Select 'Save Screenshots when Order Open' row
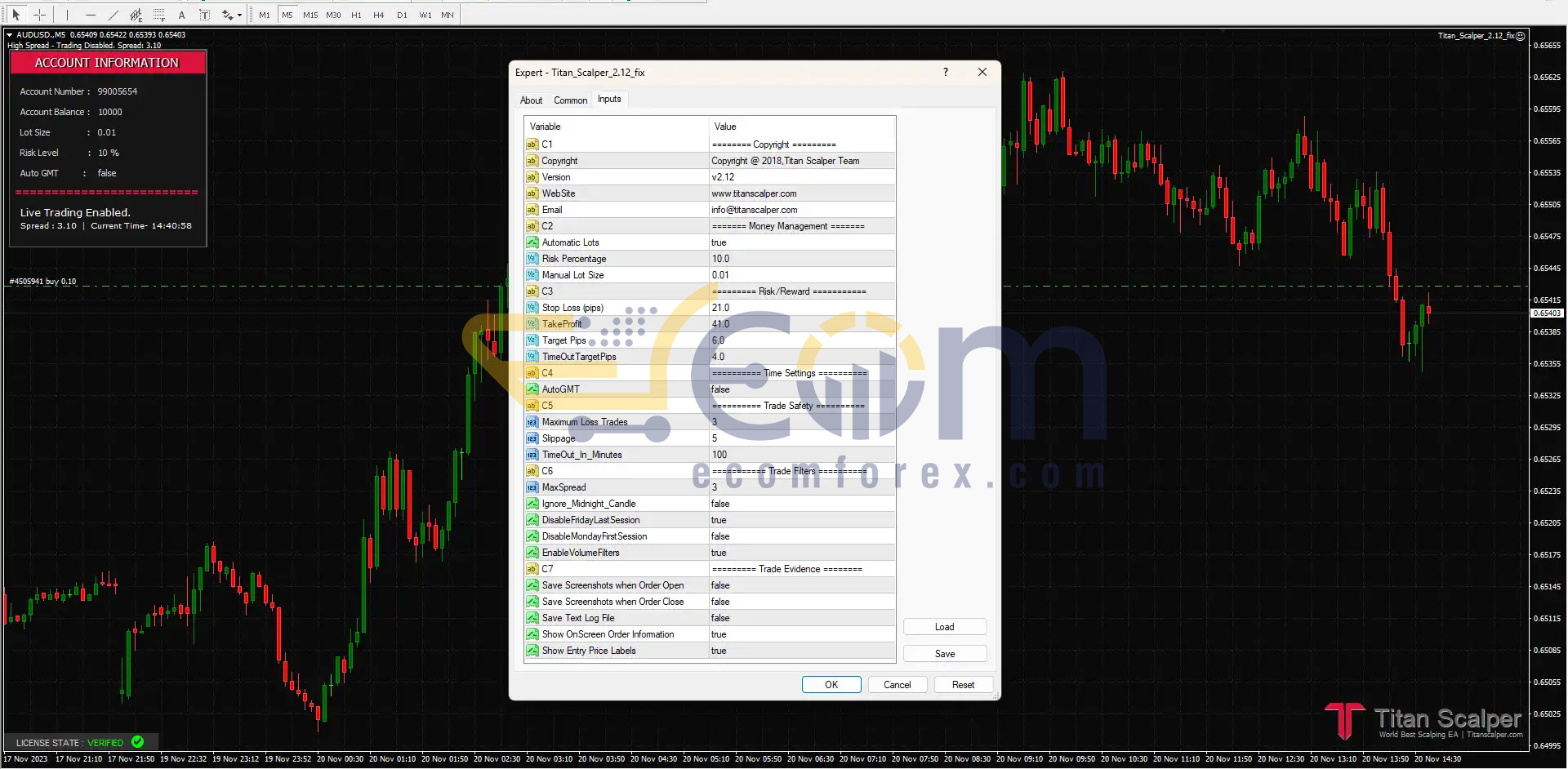The width and height of the screenshot is (1568, 769). coord(710,585)
